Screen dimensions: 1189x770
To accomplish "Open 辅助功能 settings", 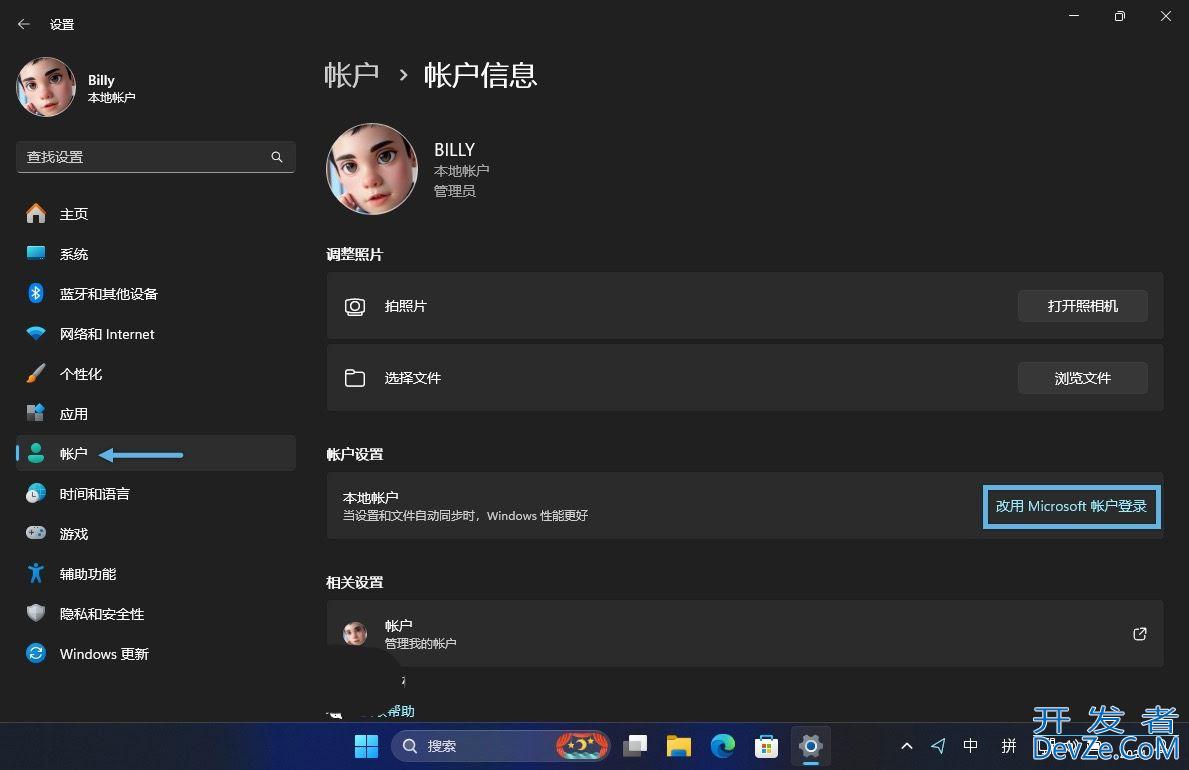I will (x=87, y=574).
